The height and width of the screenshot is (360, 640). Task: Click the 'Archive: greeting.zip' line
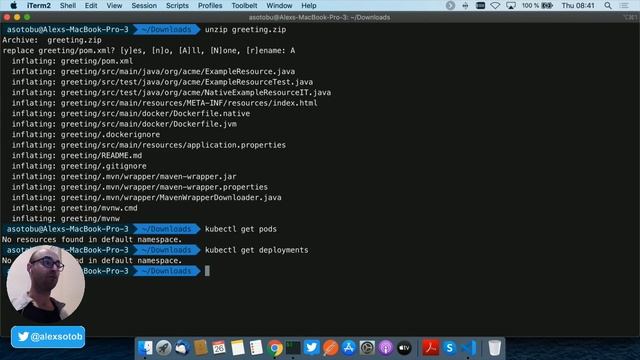[x=52, y=40]
